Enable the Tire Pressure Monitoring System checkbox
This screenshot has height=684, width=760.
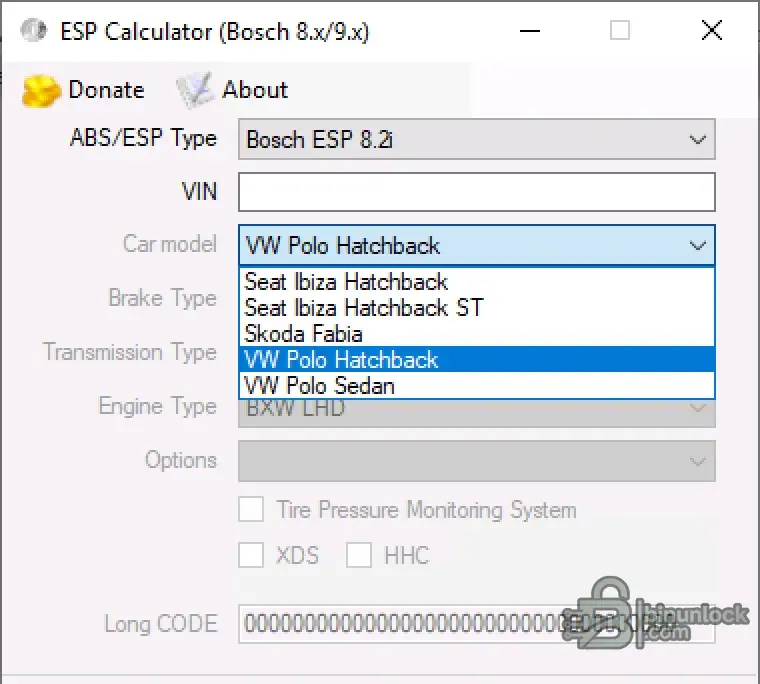click(251, 509)
